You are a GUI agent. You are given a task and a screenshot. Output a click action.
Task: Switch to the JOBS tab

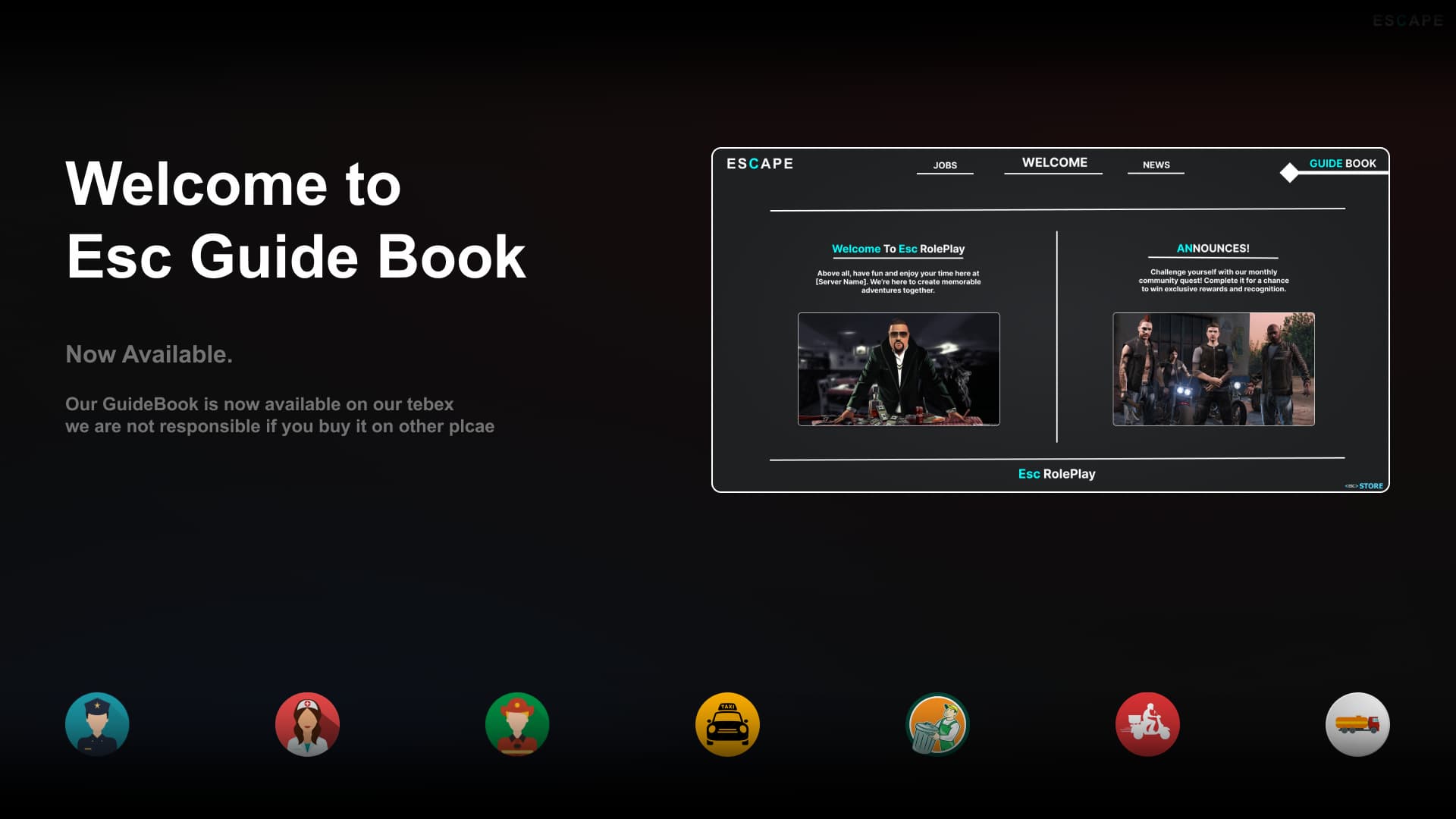coord(945,165)
